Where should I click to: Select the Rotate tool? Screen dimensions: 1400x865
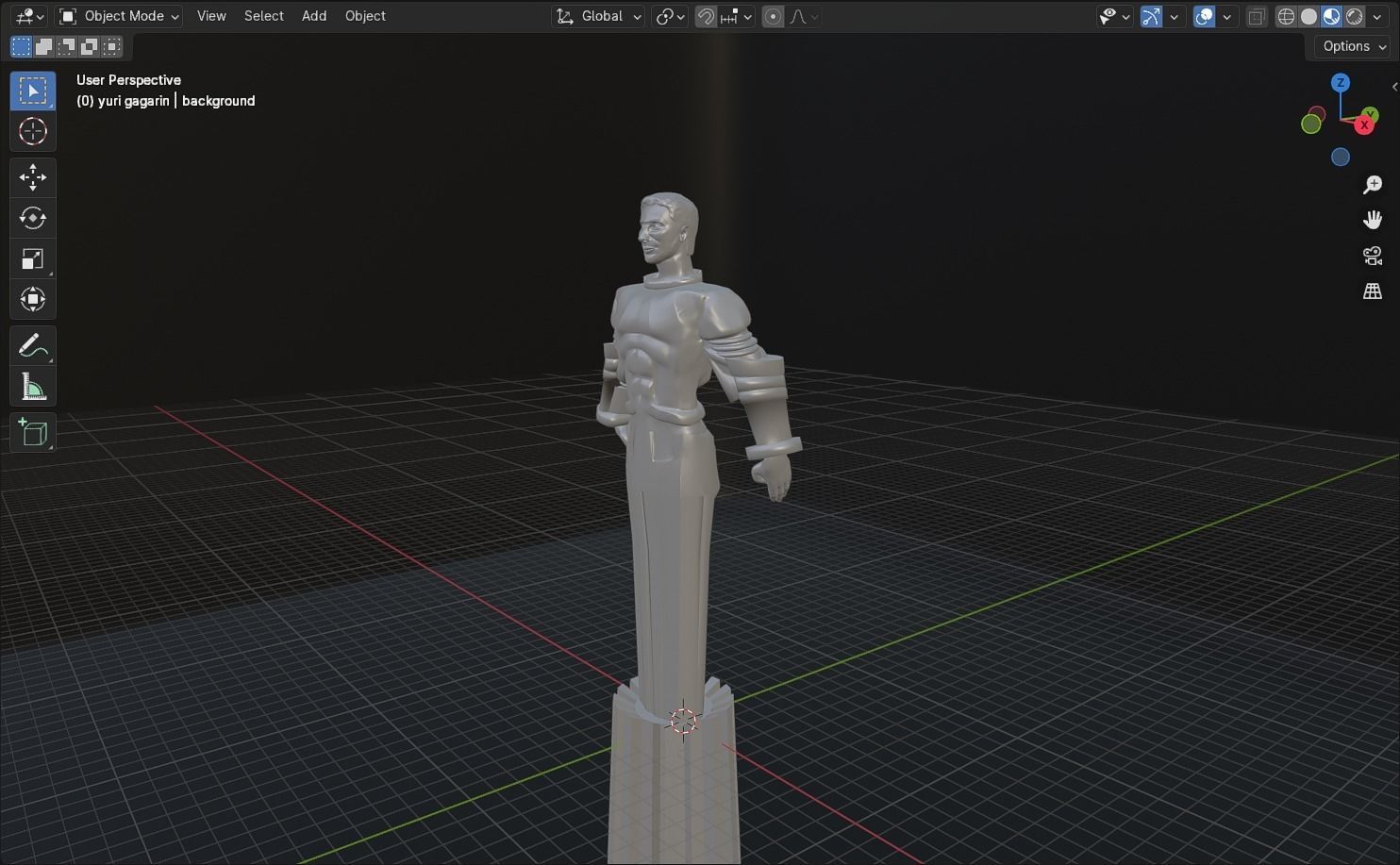pos(33,218)
